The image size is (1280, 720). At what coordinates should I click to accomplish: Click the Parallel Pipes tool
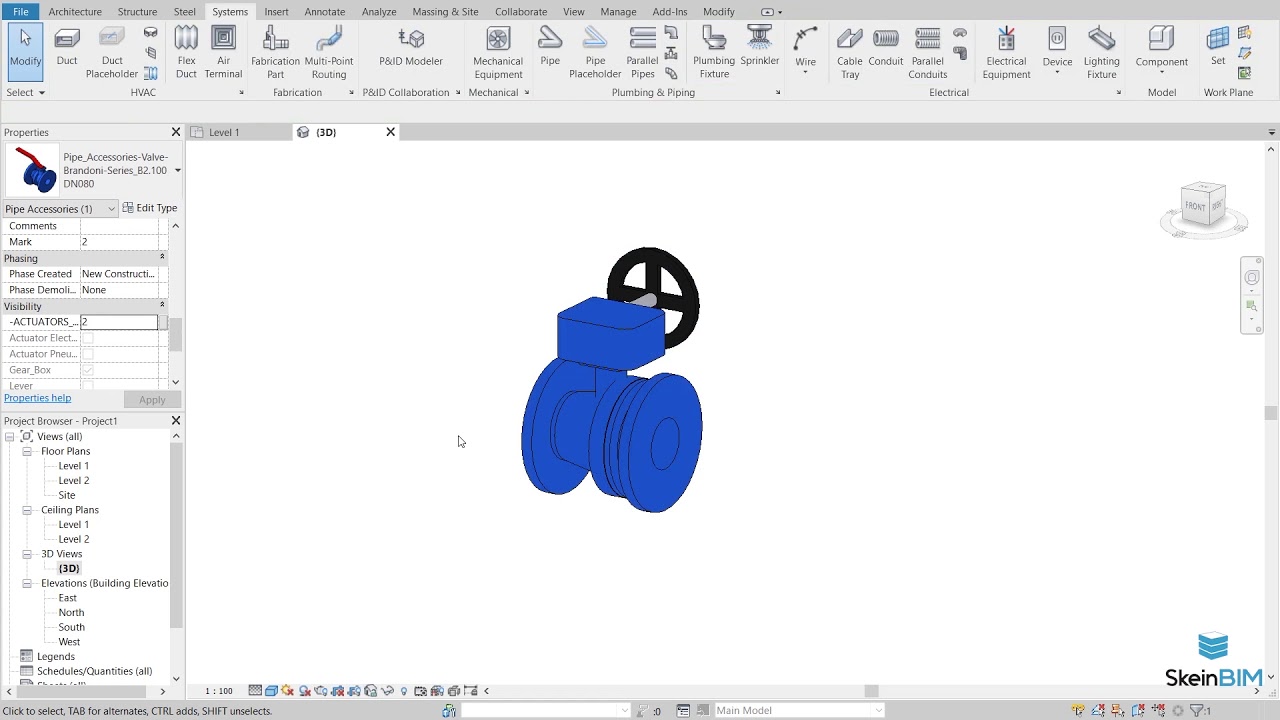tap(642, 53)
